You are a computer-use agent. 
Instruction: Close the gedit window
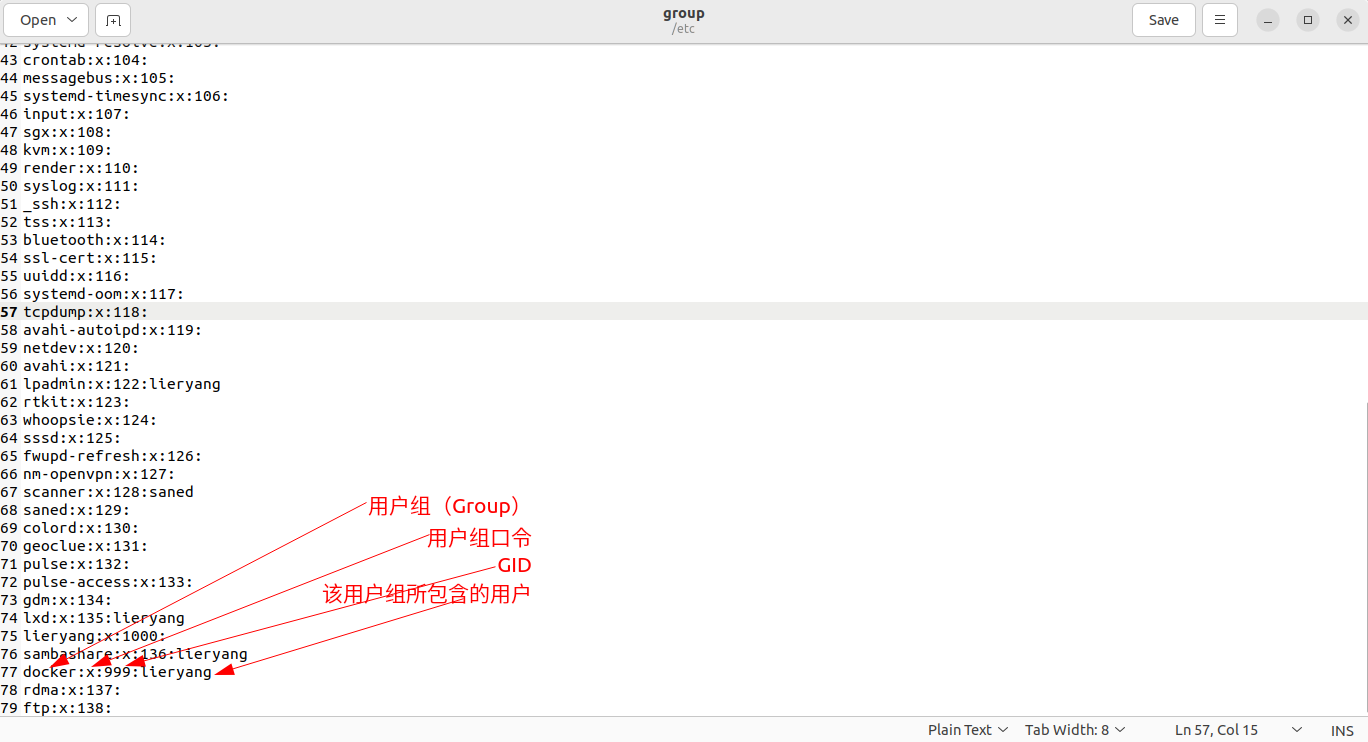coord(1348,20)
